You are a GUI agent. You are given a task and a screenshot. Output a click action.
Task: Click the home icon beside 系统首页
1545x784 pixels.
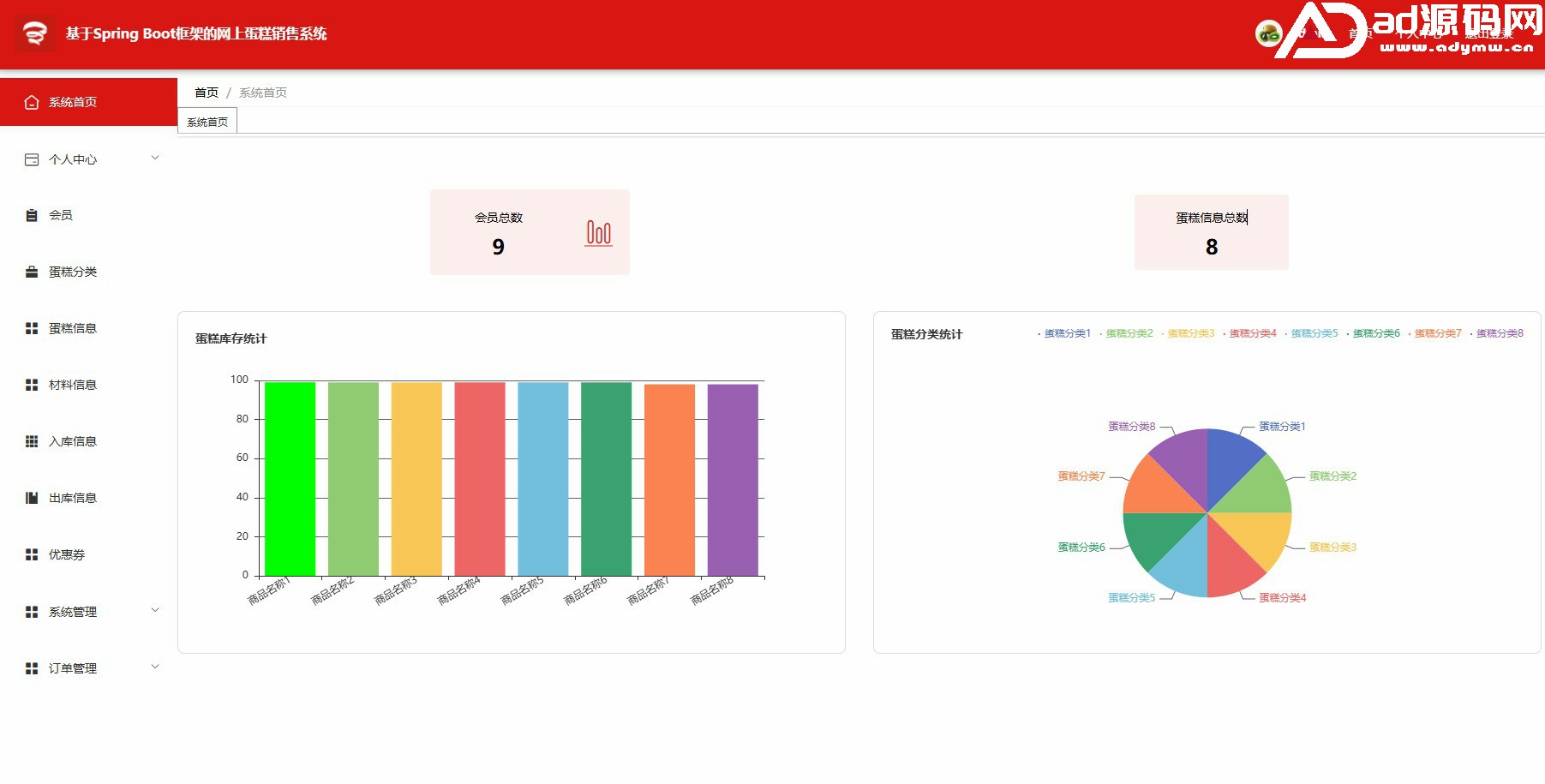(32, 102)
